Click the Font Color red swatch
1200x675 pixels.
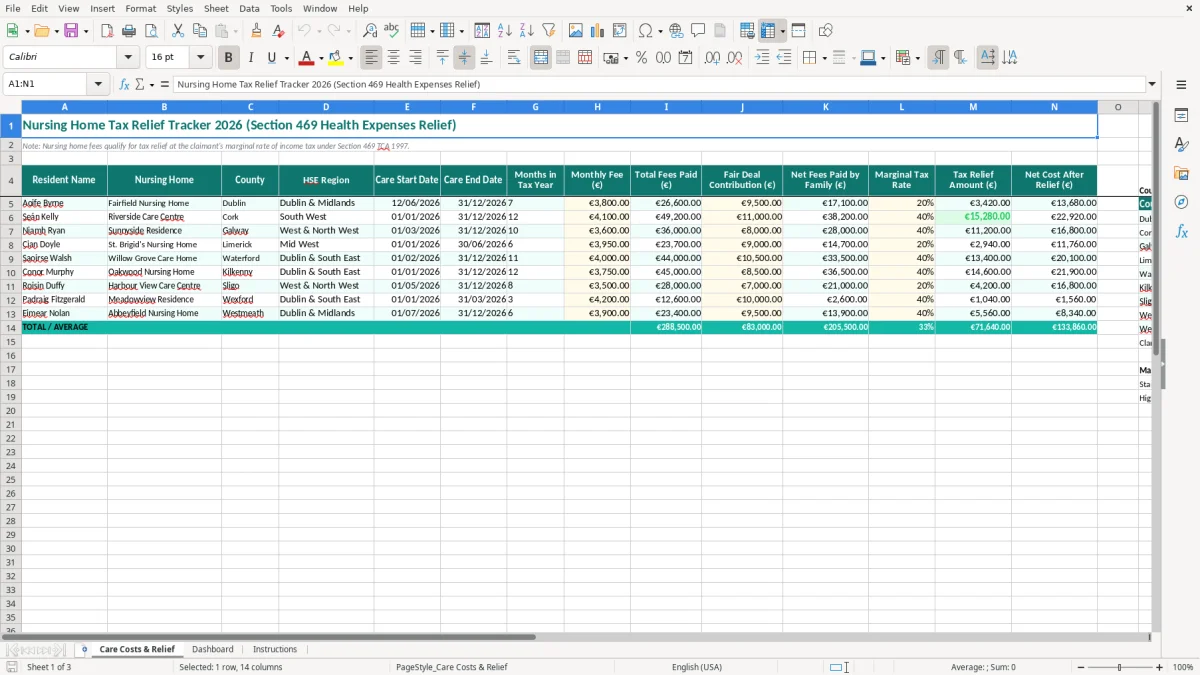click(307, 58)
